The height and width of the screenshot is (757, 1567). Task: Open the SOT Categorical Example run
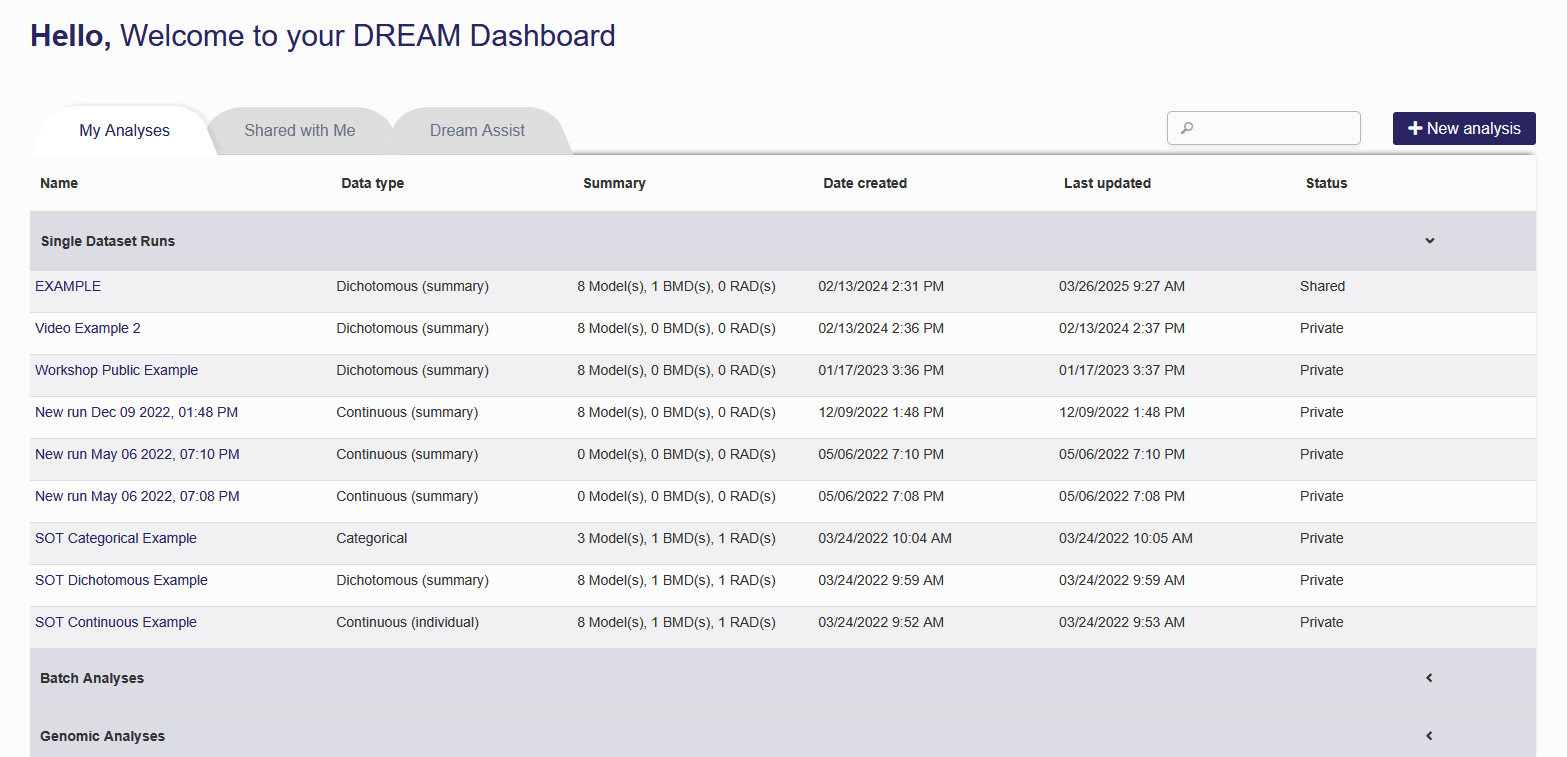(116, 538)
